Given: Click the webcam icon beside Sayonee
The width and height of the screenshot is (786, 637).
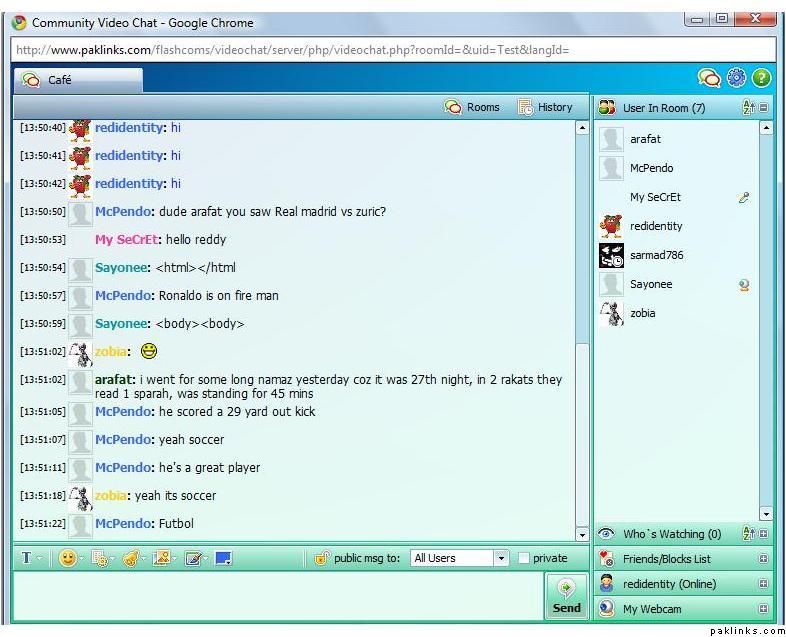Looking at the screenshot, I should pos(744,285).
